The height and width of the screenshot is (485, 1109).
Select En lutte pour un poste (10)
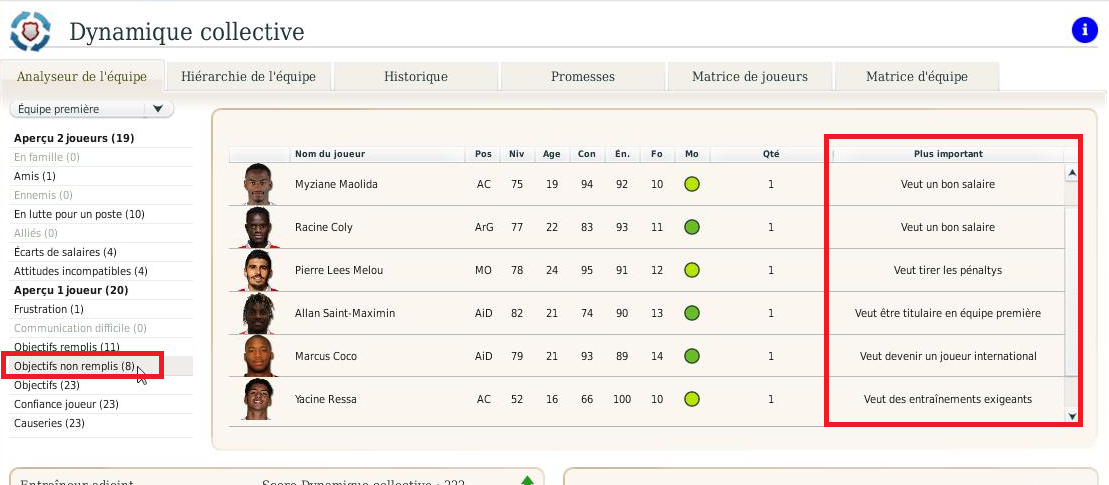79,214
